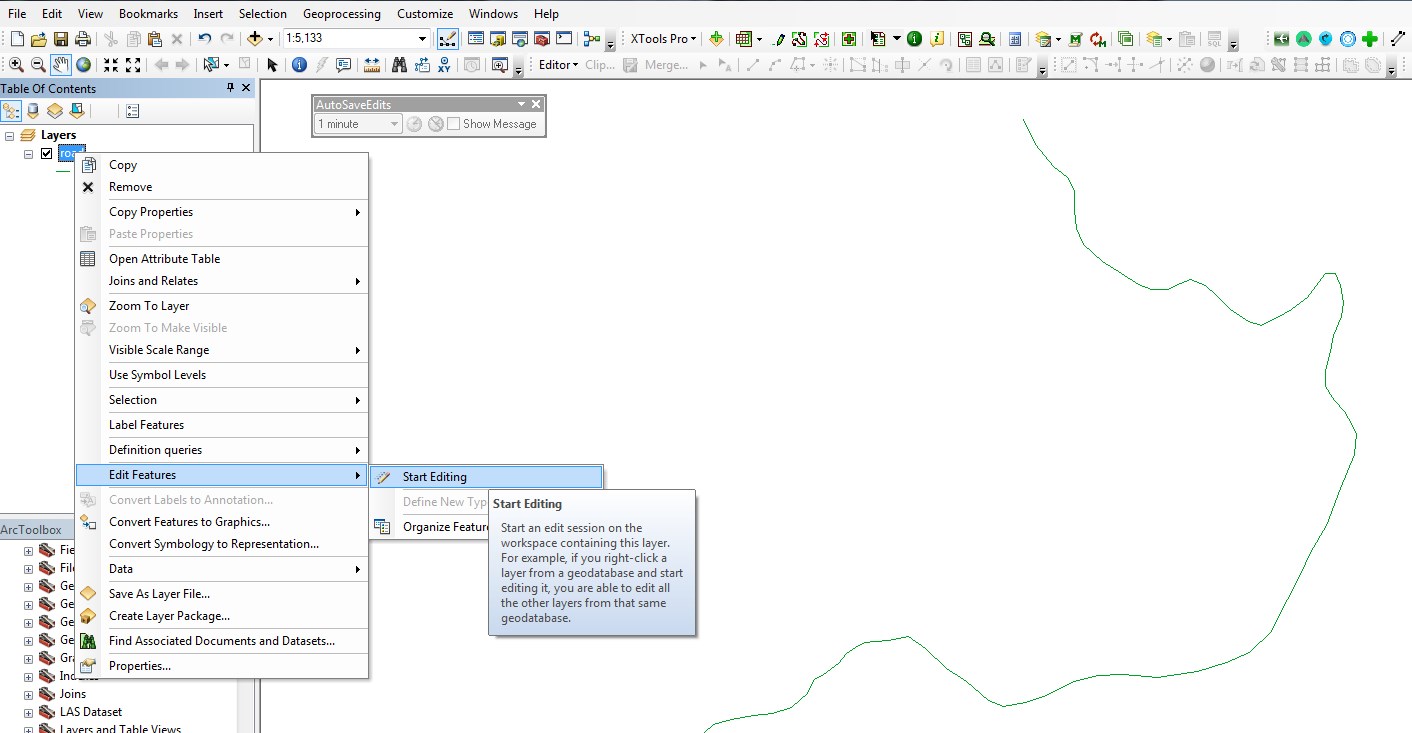Expand the LAS Dataset toolbox item
The height and width of the screenshot is (733, 1412).
[x=28, y=712]
